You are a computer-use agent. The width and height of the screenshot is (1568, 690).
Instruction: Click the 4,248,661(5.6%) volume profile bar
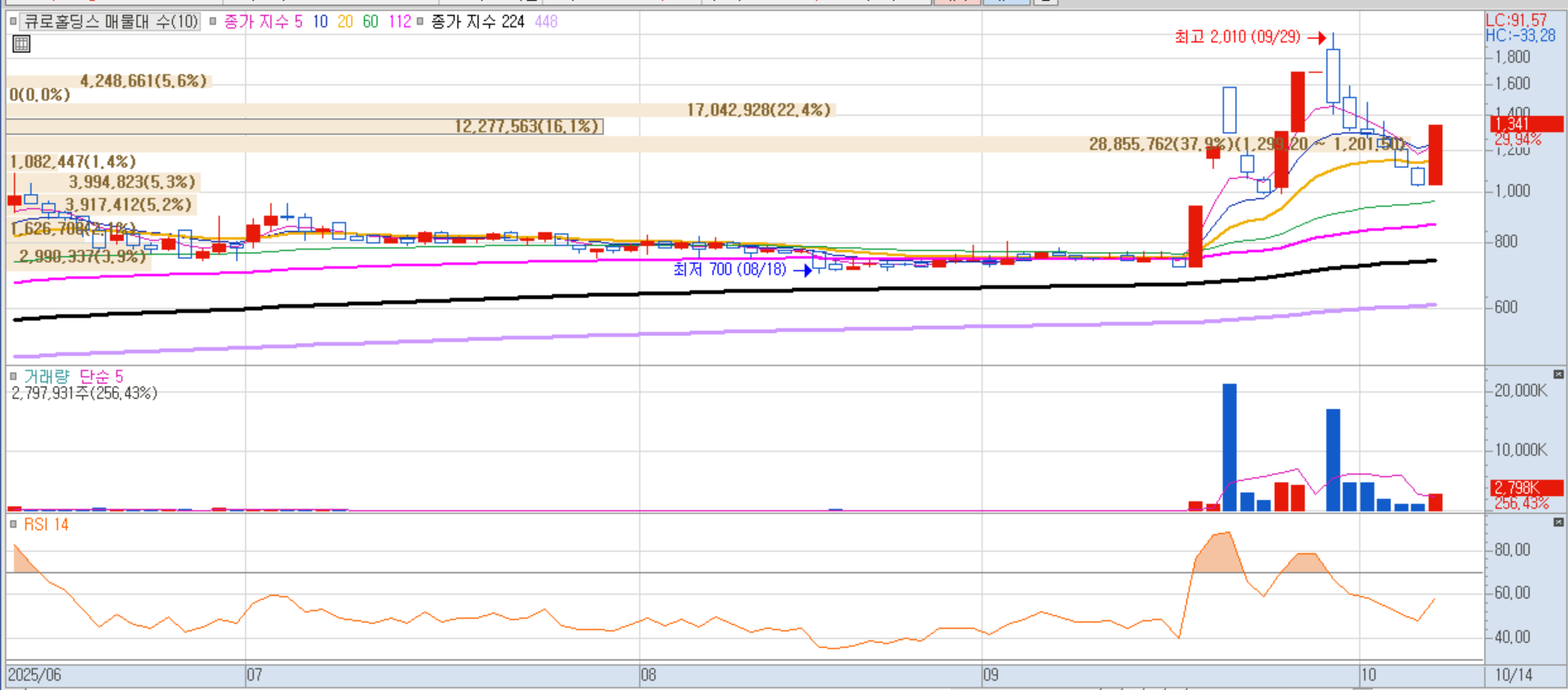[x=109, y=81]
